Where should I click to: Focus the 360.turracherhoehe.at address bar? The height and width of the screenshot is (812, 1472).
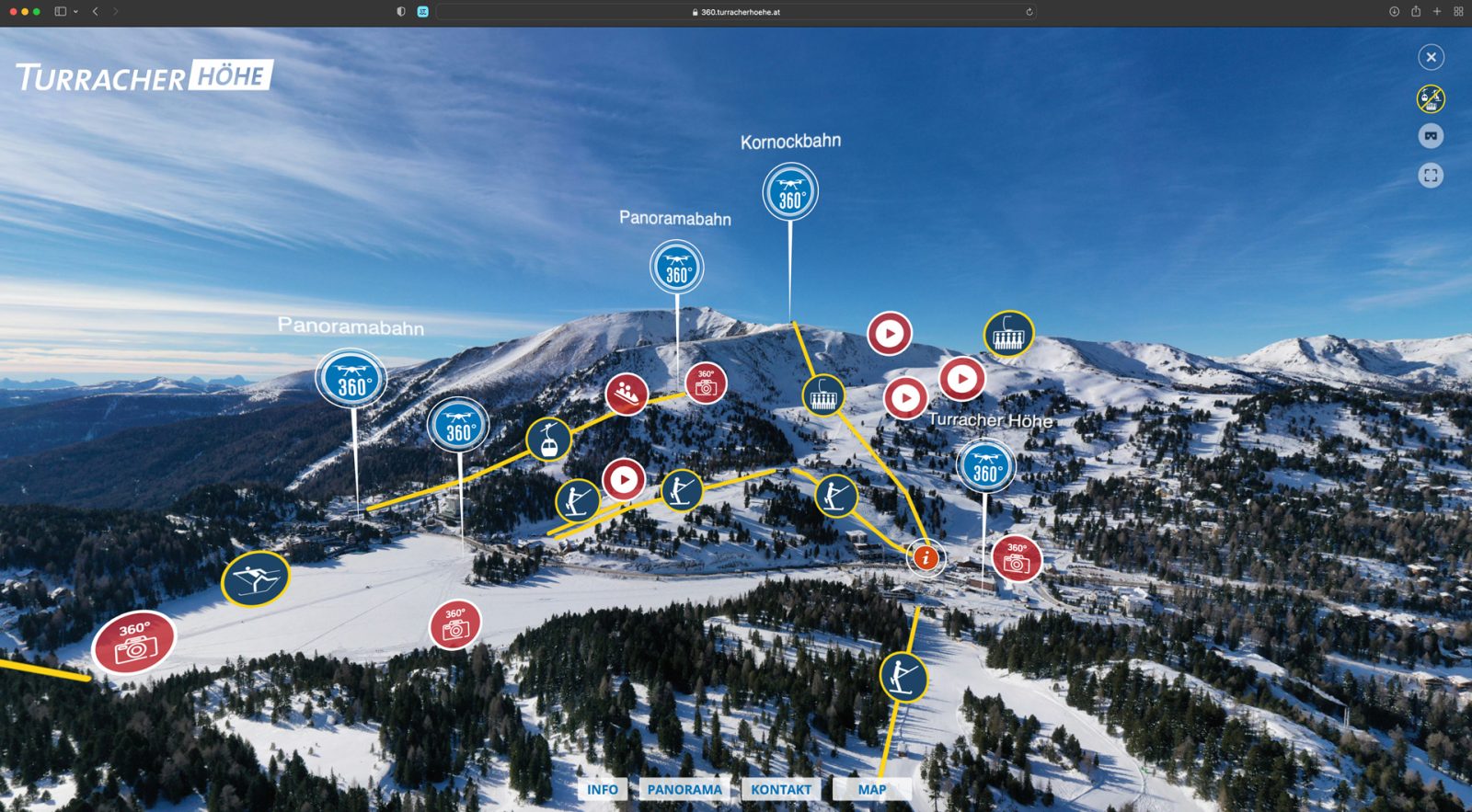click(x=736, y=12)
